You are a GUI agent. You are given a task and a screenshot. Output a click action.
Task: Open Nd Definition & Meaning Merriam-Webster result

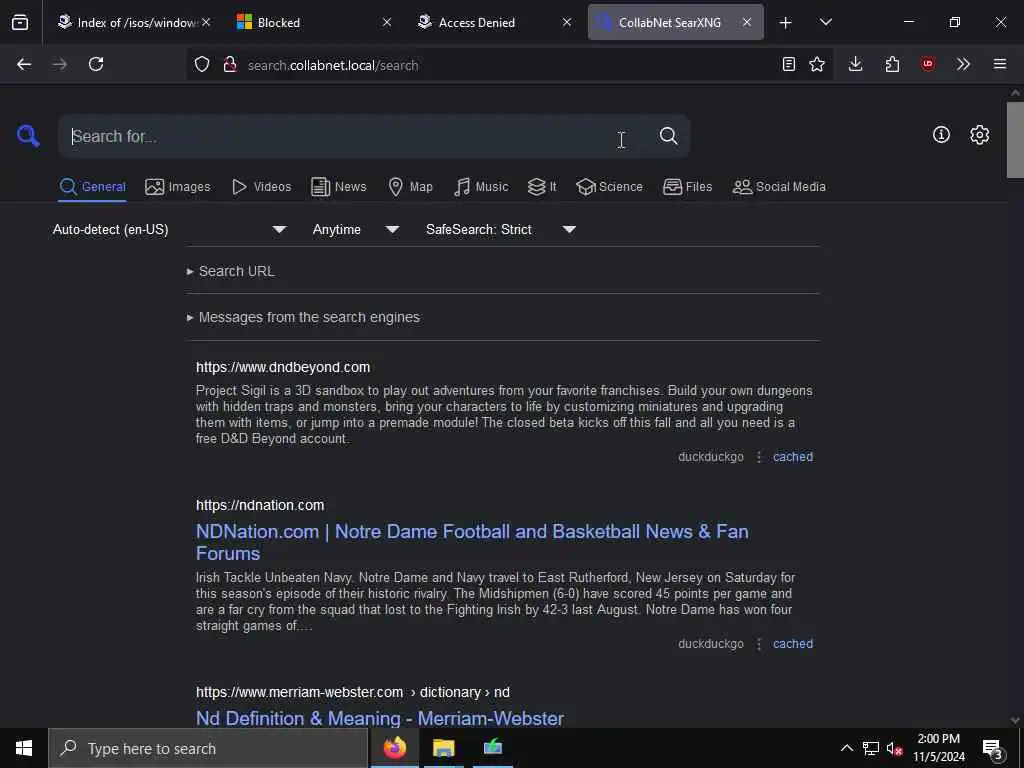[x=379, y=718]
